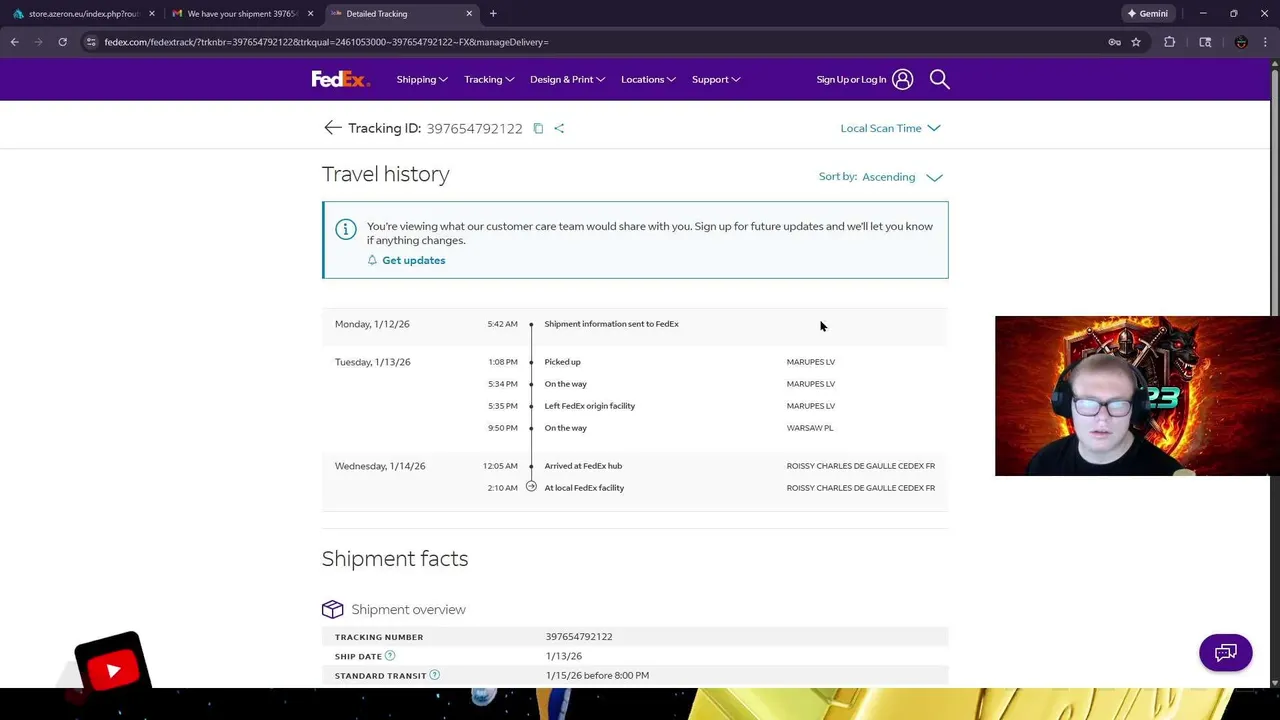This screenshot has width=1280, height=720.
Task: Click the Shipment facts heading
Action: click(395, 559)
